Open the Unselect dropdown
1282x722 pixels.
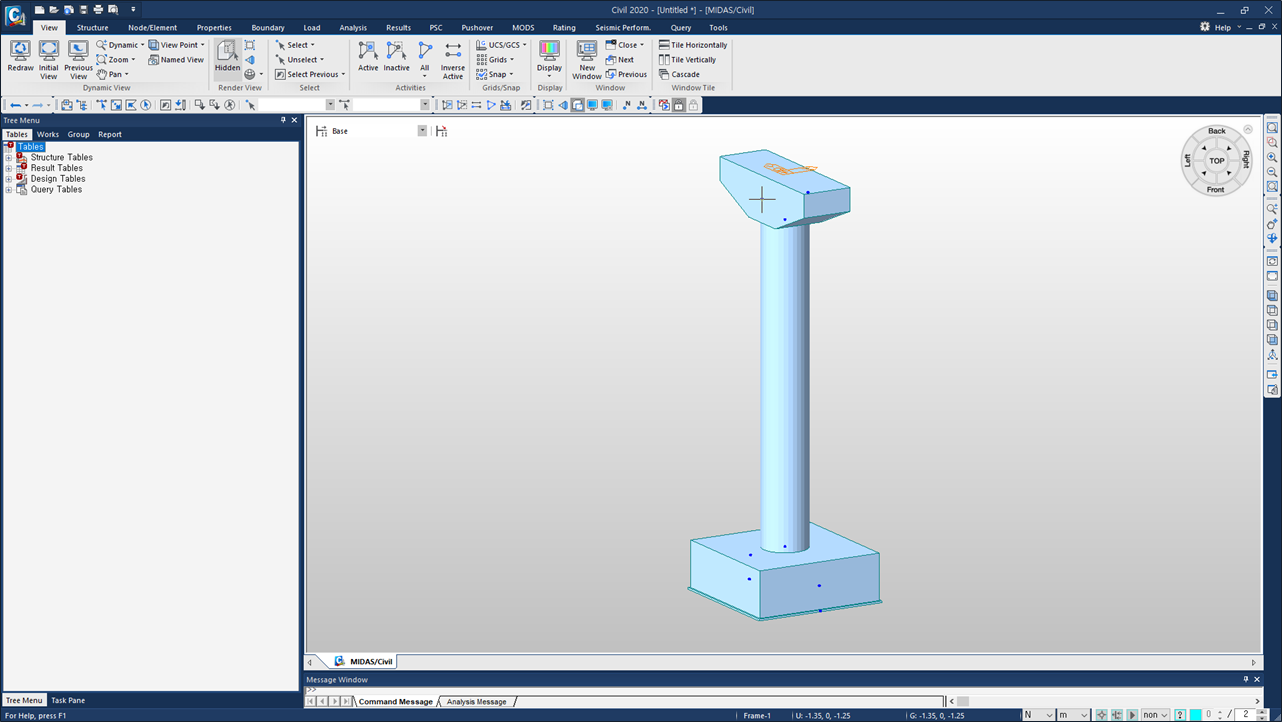point(299,60)
